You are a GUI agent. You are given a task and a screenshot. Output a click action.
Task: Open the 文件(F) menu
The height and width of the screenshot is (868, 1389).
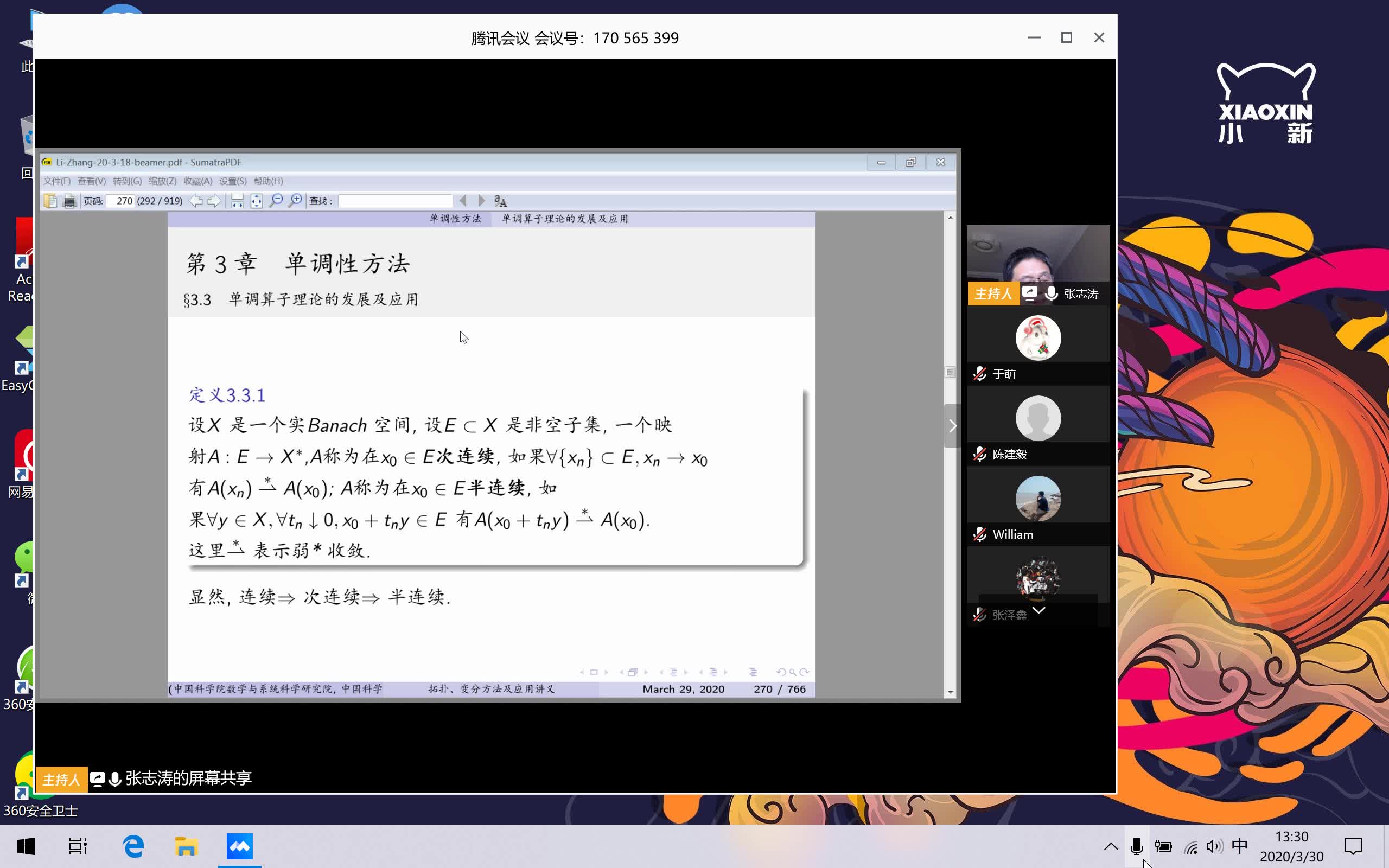tap(57, 181)
